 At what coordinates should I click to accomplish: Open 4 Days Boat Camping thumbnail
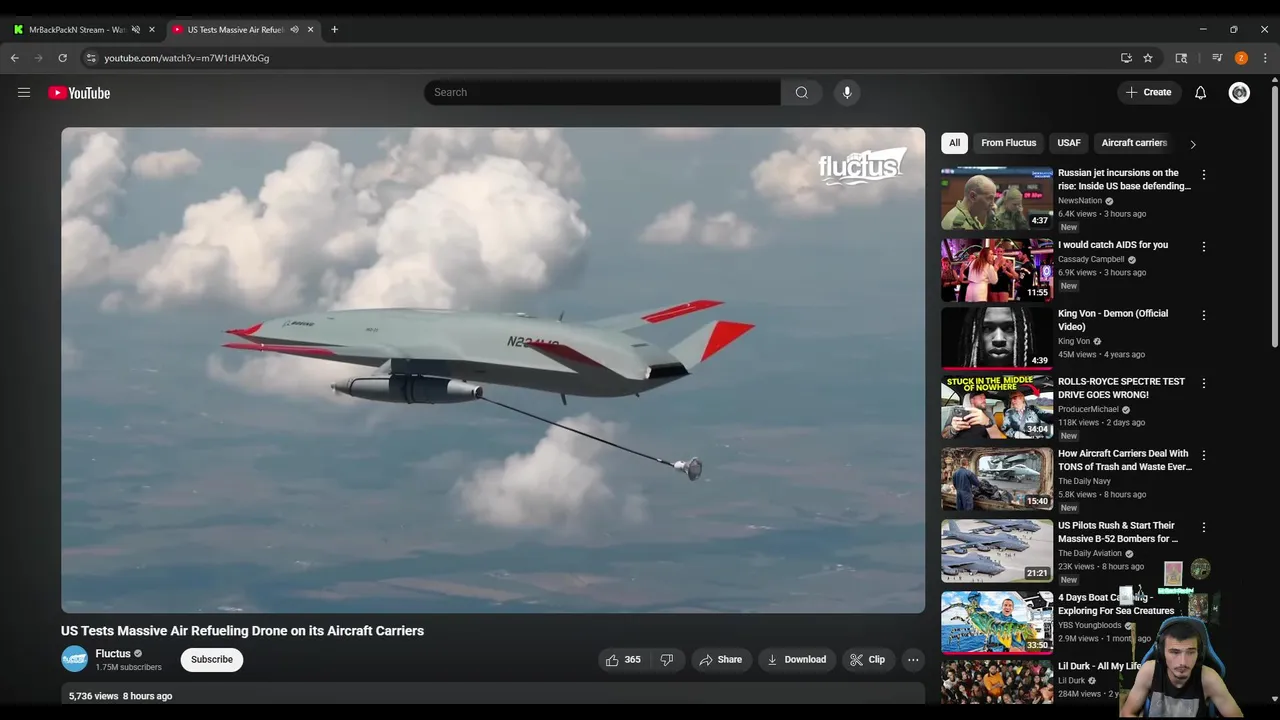click(997, 622)
